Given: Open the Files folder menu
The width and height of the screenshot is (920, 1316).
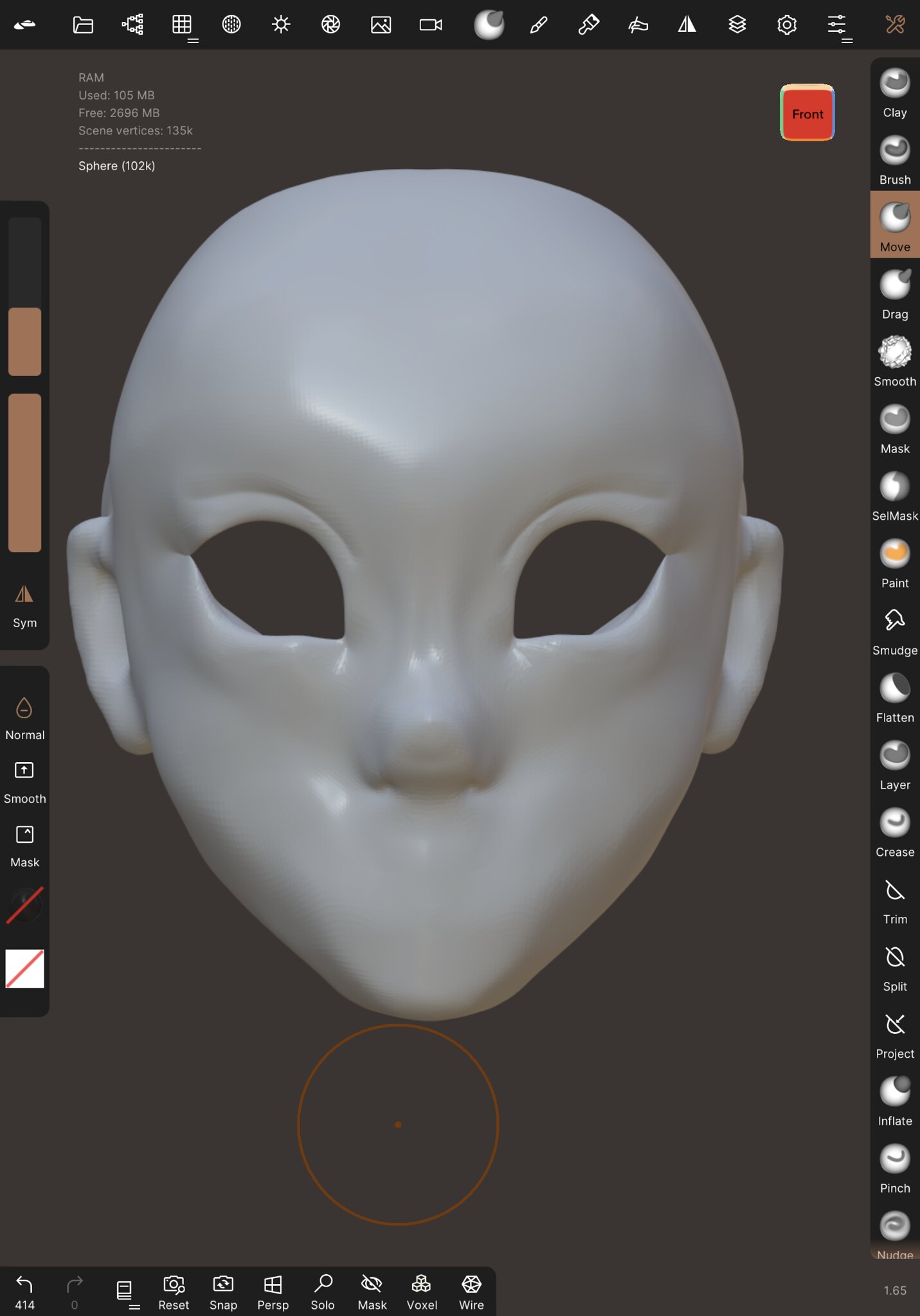Looking at the screenshot, I should pyautogui.click(x=83, y=25).
